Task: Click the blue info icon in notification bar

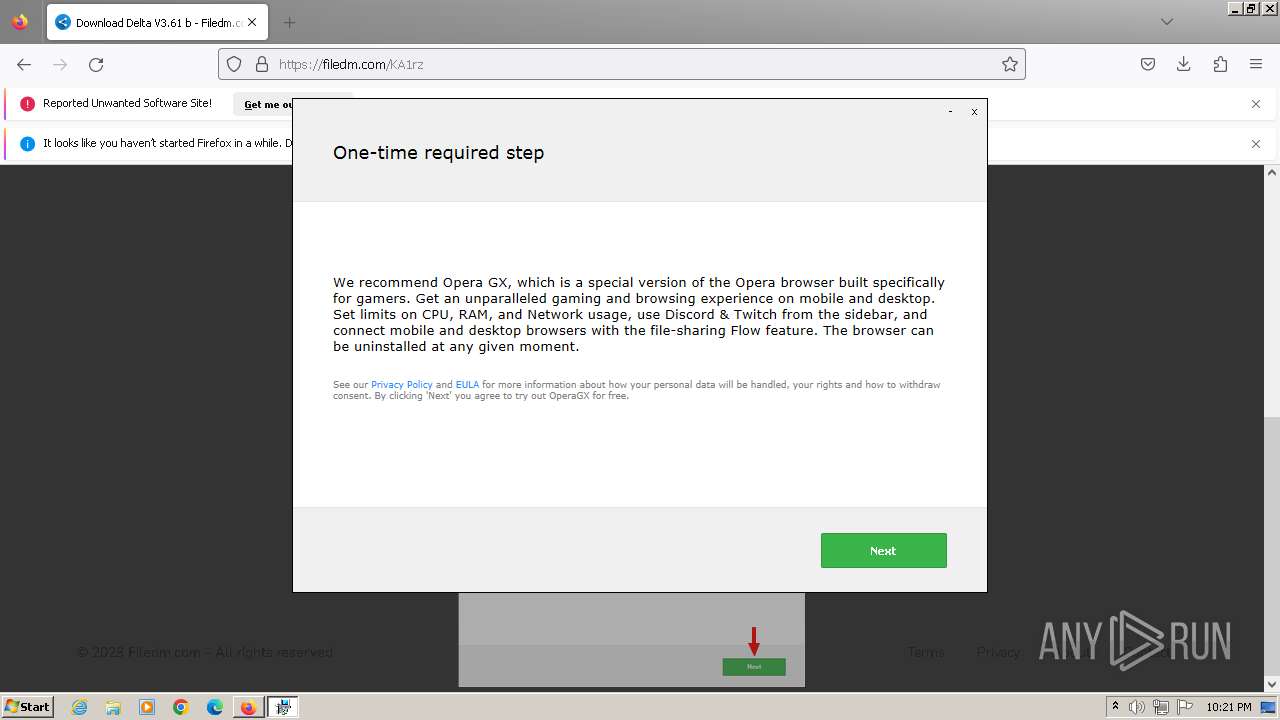Action: [x=27, y=144]
